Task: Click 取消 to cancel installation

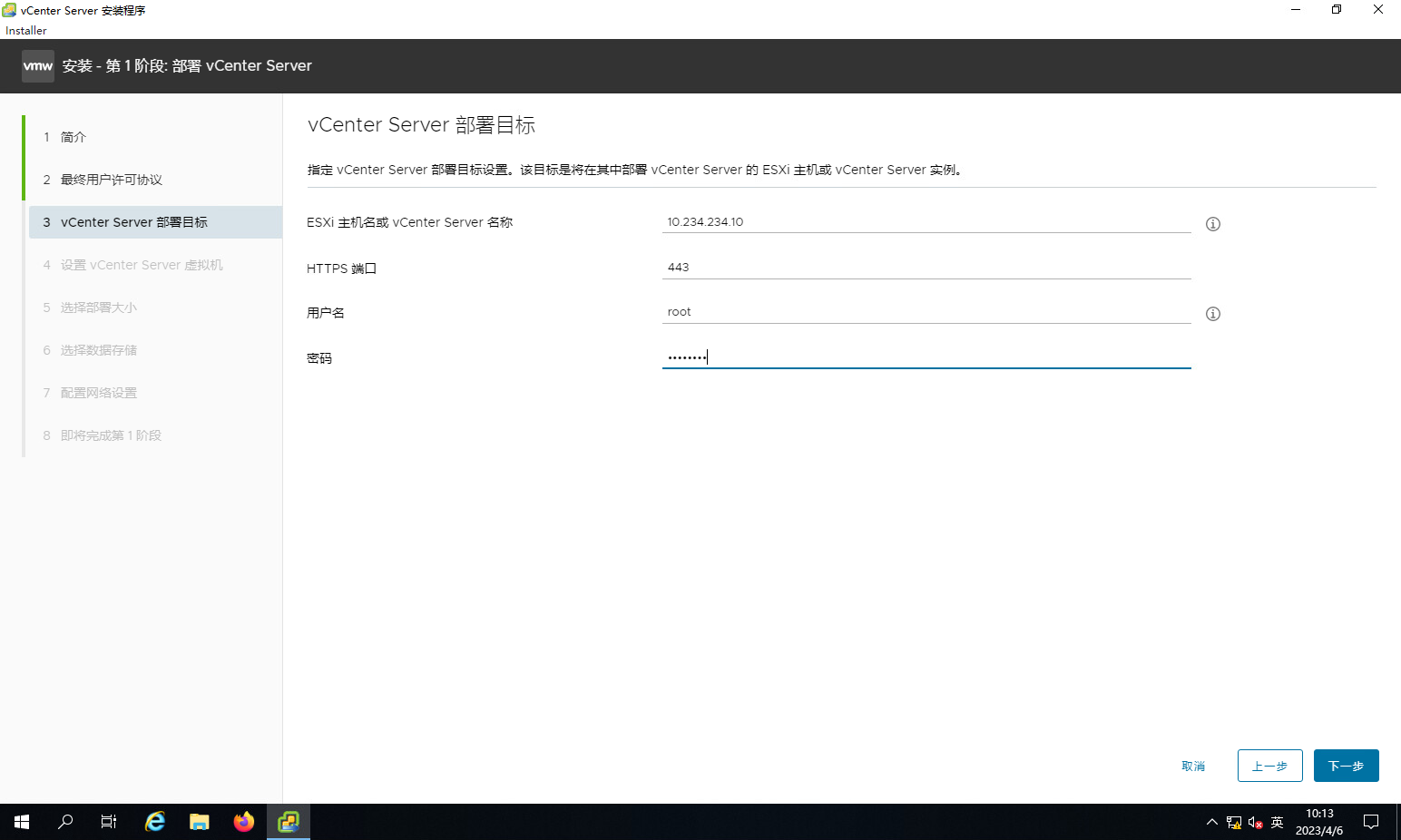Action: [1193, 767]
